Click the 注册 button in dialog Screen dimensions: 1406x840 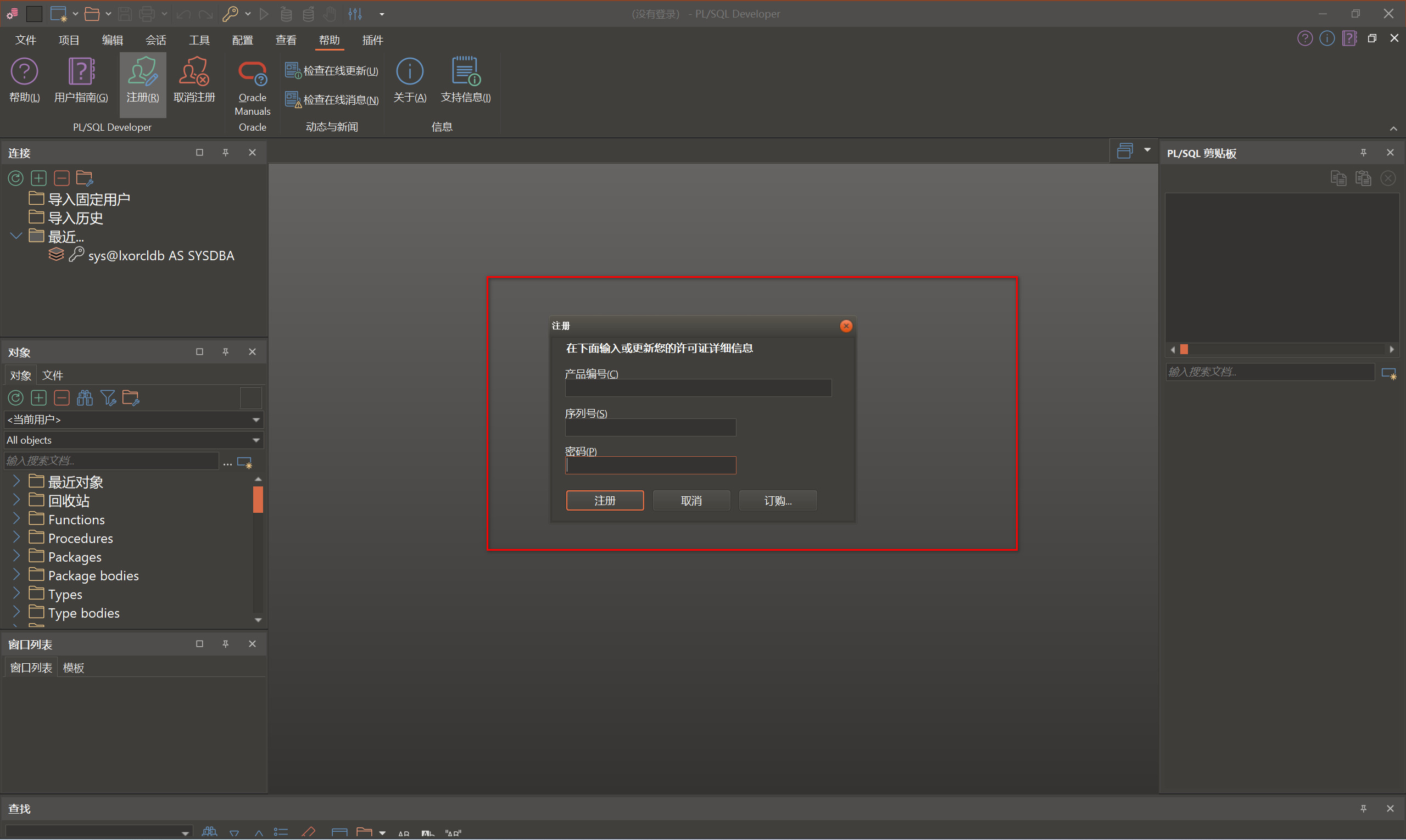pyautogui.click(x=605, y=500)
